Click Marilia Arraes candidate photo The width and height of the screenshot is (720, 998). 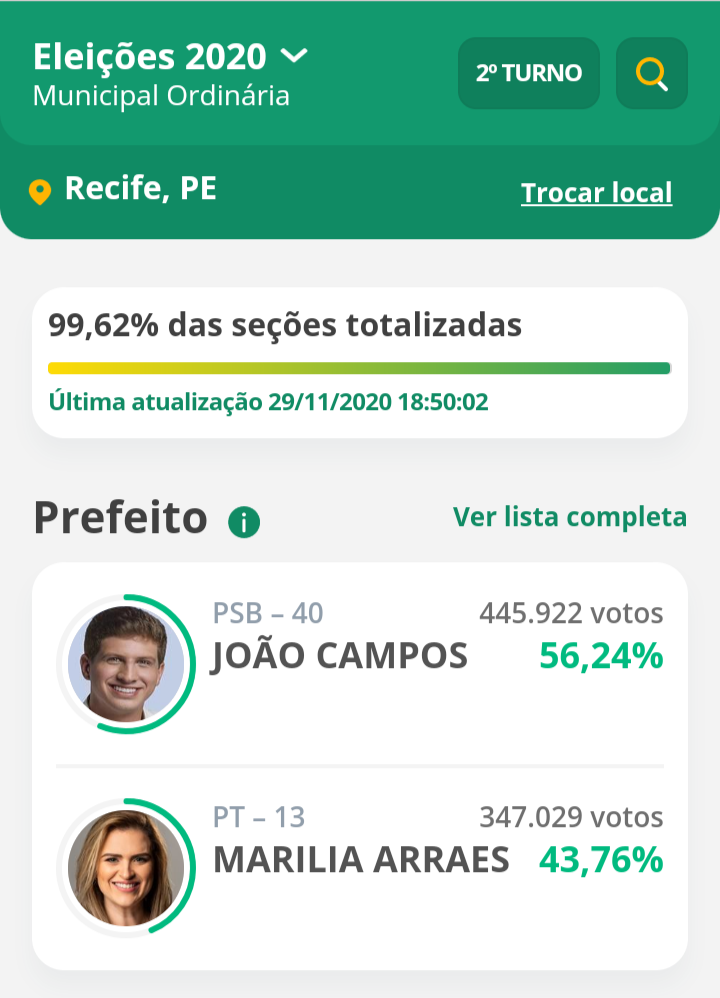click(x=126, y=866)
